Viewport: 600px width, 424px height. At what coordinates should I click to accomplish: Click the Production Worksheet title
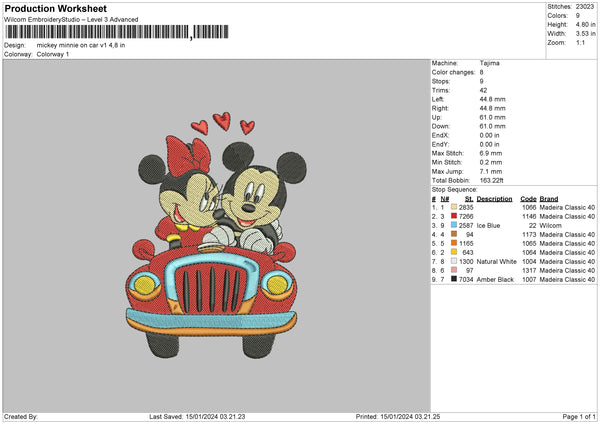49,7
